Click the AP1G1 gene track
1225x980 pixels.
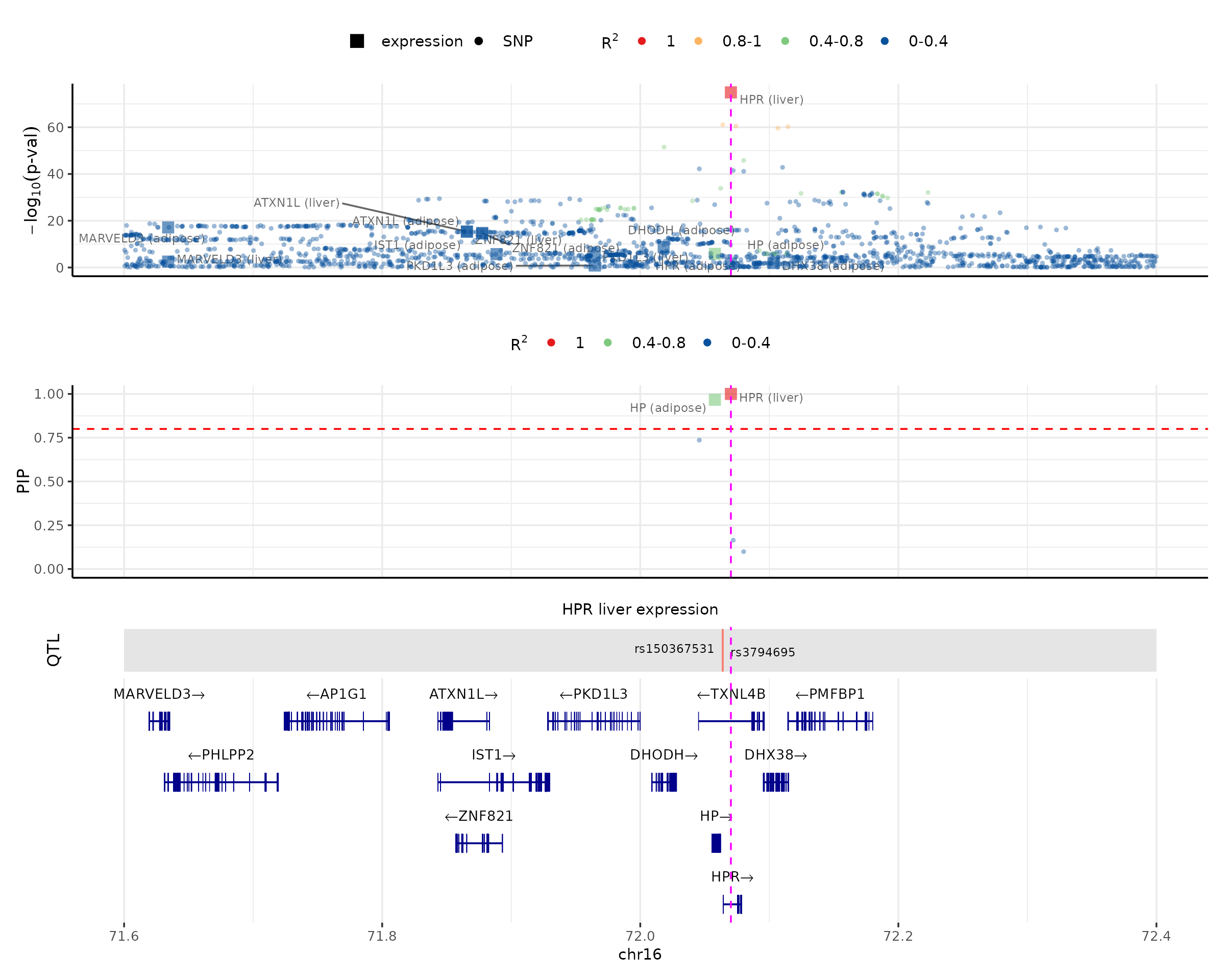336,722
